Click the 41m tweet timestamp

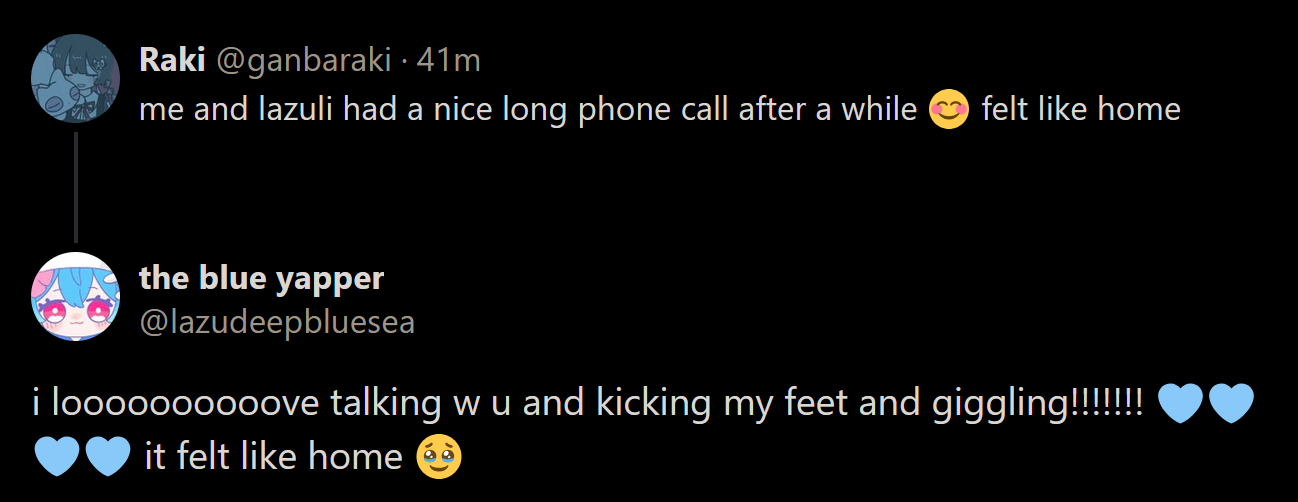click(448, 60)
